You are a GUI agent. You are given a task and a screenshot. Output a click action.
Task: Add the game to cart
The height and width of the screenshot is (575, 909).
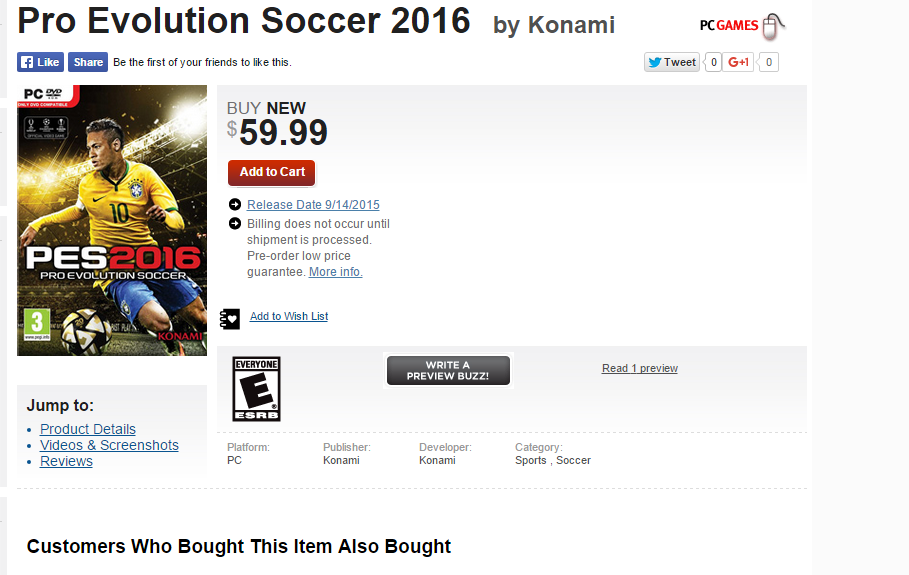pyautogui.click(x=272, y=172)
